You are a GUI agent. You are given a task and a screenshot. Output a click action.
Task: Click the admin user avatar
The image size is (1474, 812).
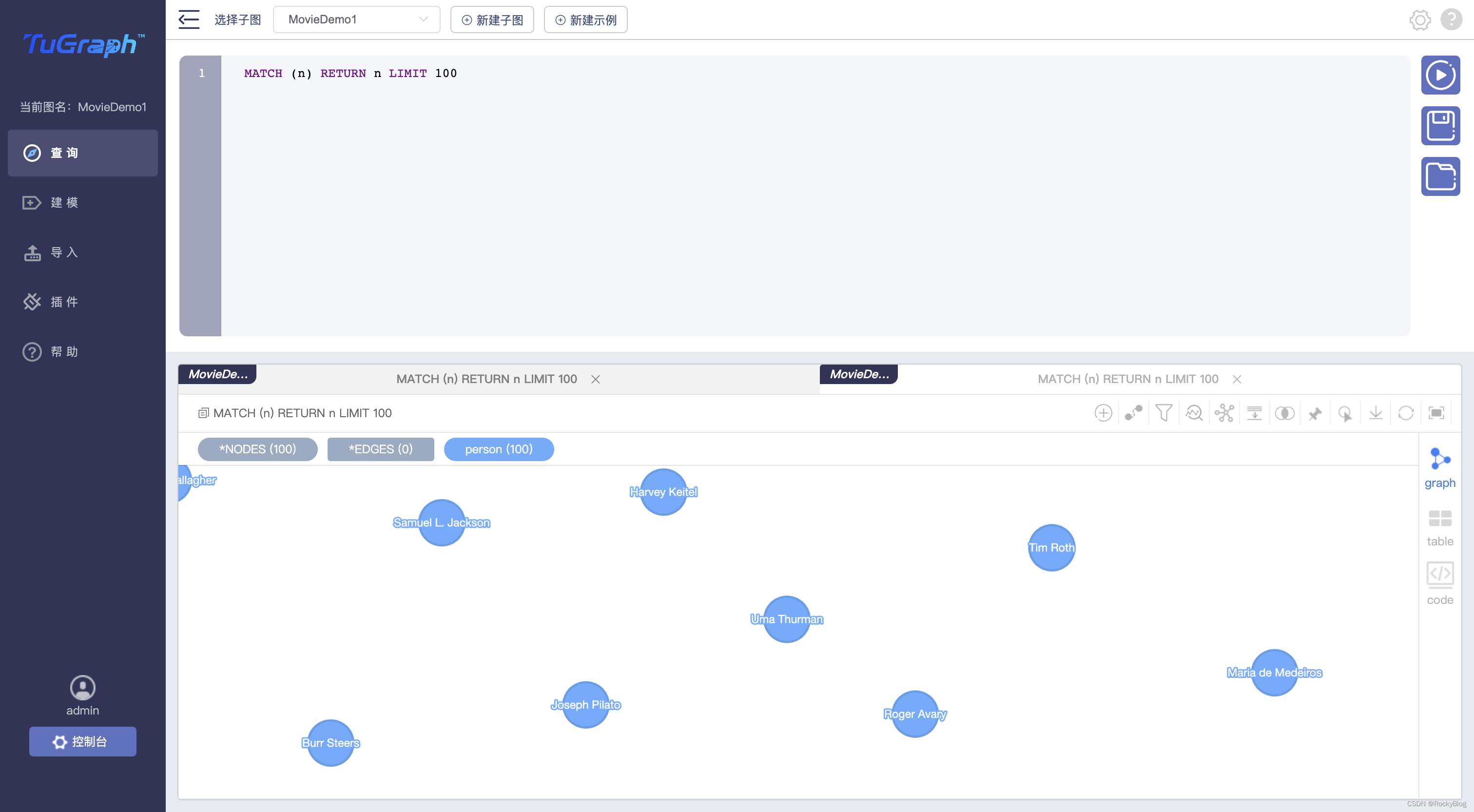(x=82, y=688)
